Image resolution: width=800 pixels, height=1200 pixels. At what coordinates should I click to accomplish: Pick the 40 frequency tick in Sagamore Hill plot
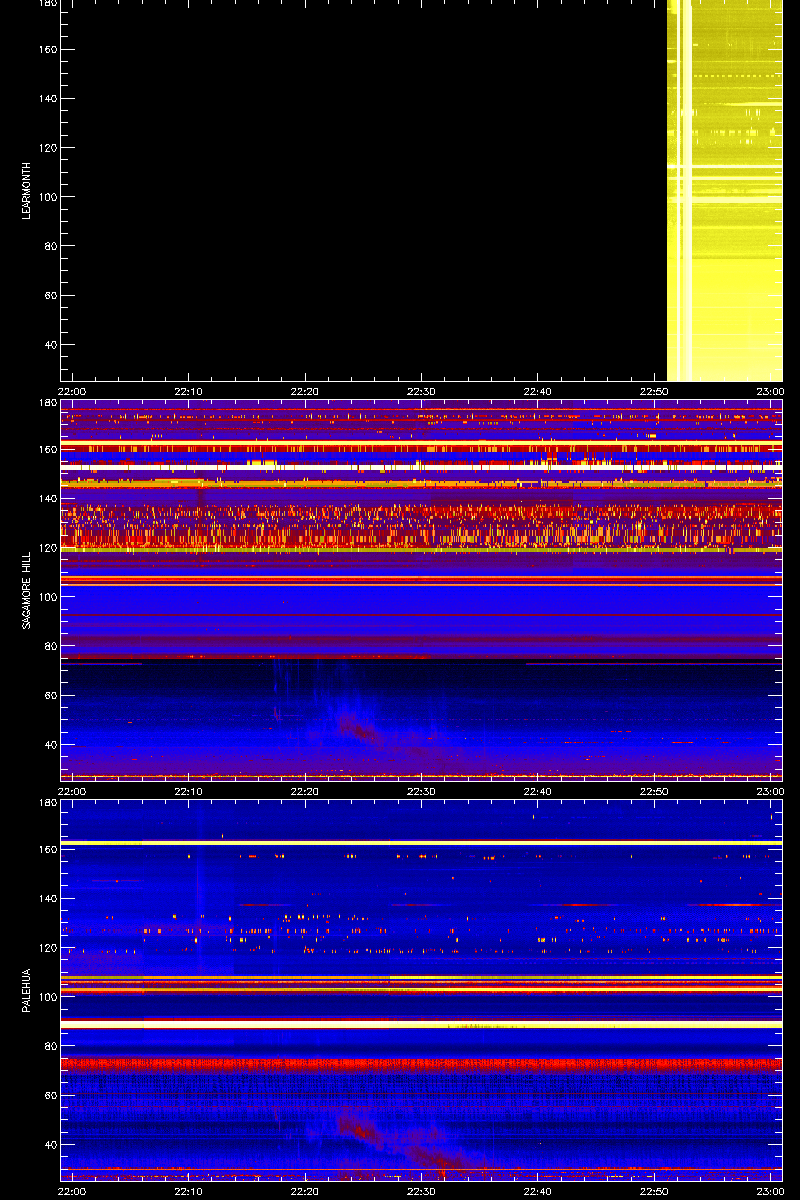(x=51, y=745)
